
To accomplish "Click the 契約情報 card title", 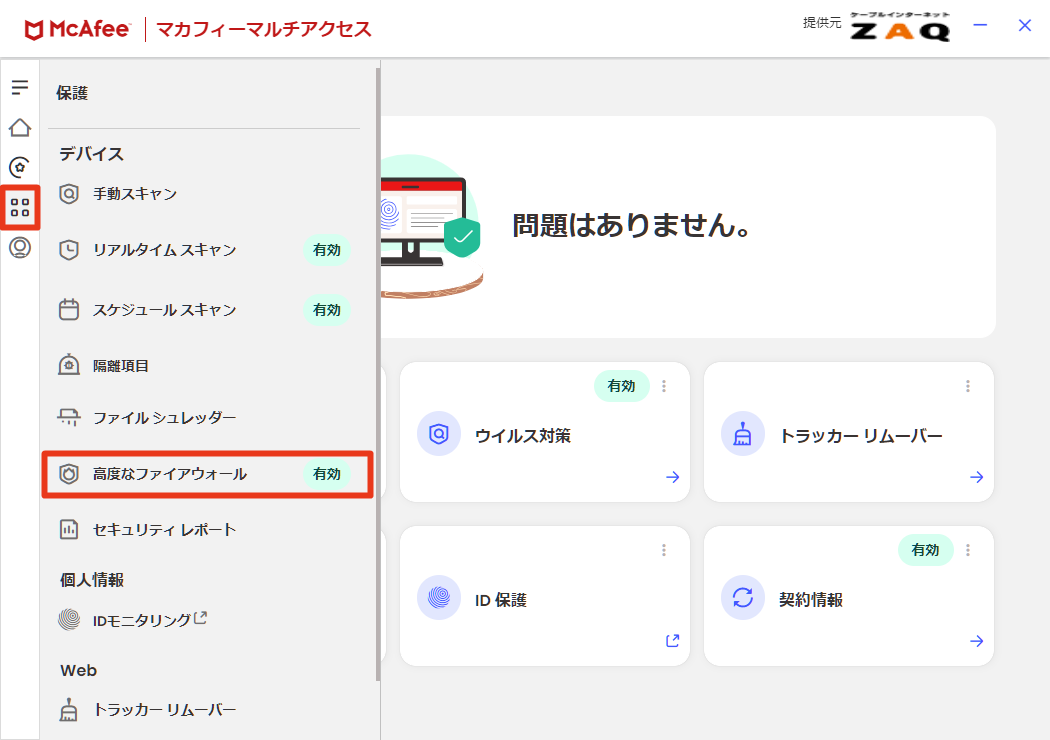I will click(x=811, y=599).
